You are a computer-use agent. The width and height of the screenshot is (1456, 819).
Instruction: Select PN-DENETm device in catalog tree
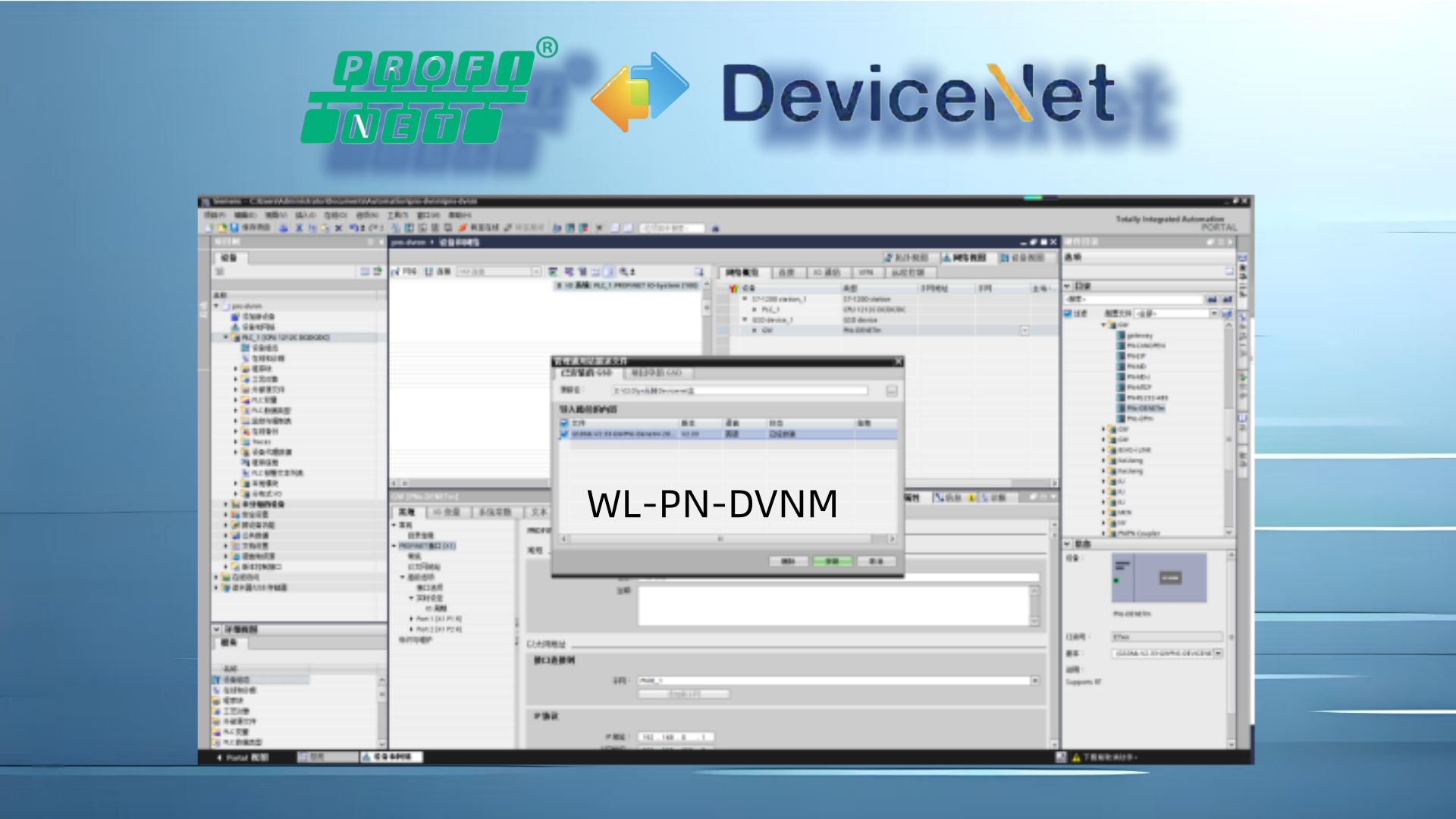tap(1144, 408)
